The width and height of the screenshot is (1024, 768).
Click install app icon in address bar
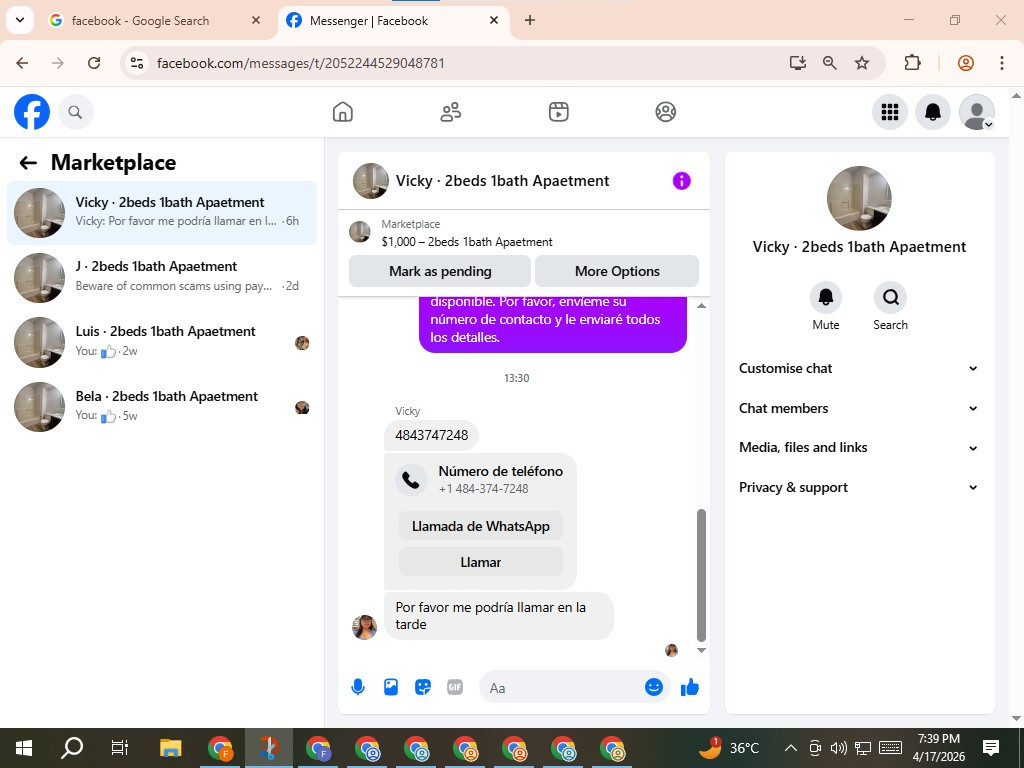[797, 63]
